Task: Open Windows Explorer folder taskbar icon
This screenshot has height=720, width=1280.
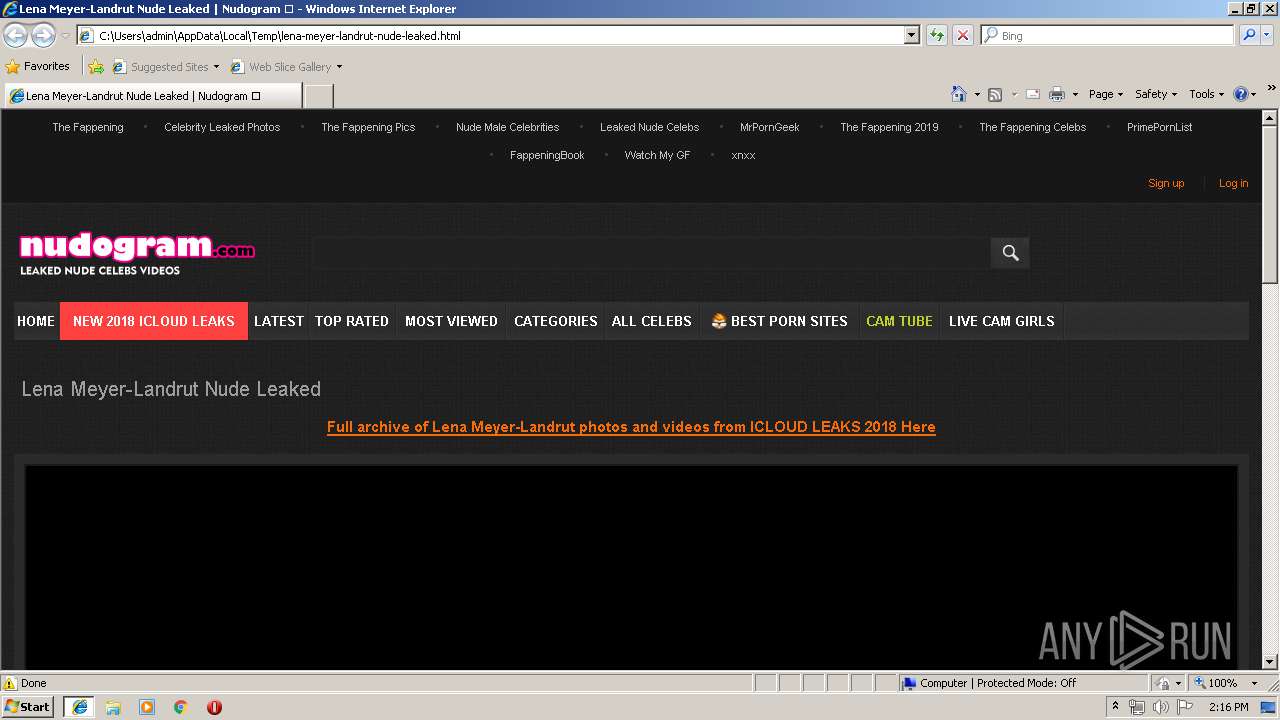Action: [113, 707]
